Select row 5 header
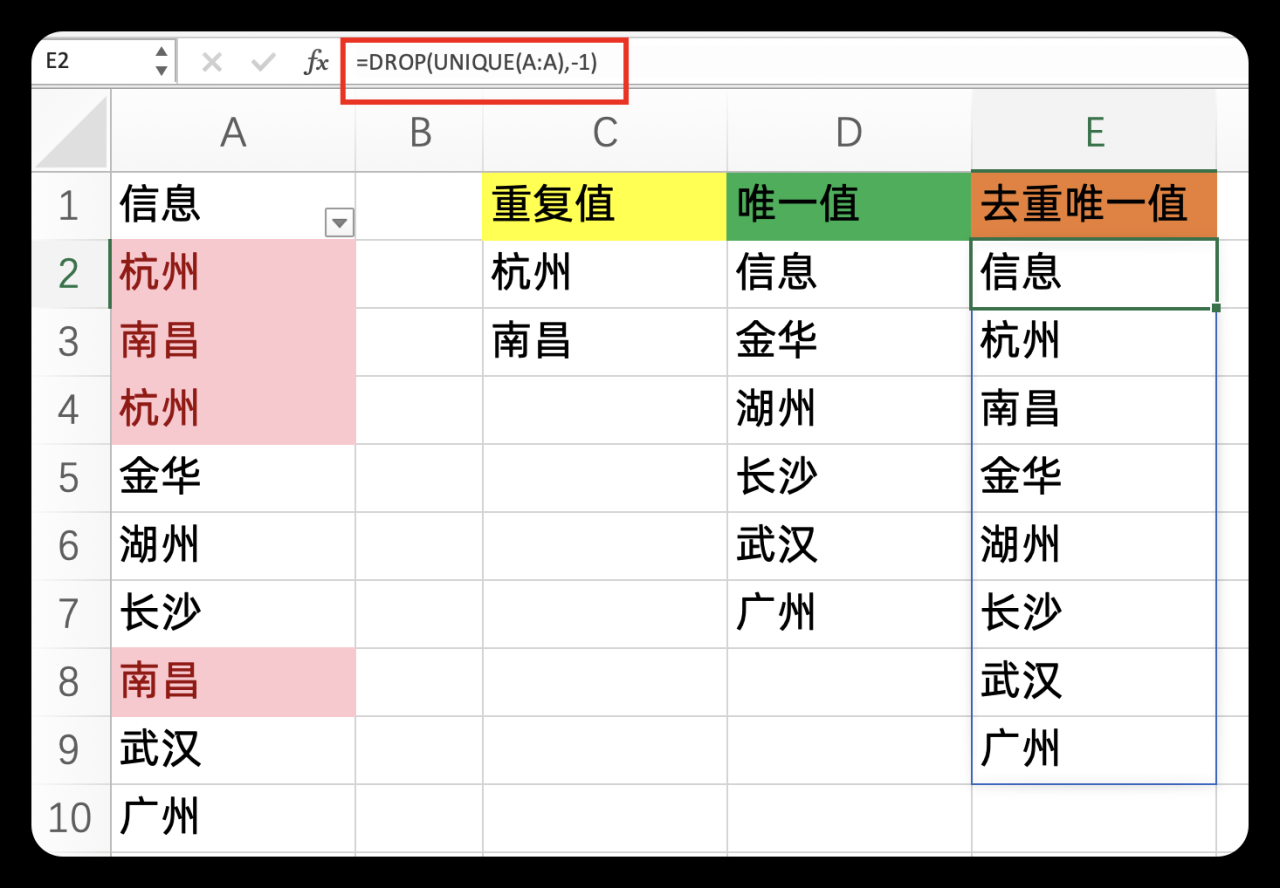This screenshot has height=888, width=1280. point(71,478)
